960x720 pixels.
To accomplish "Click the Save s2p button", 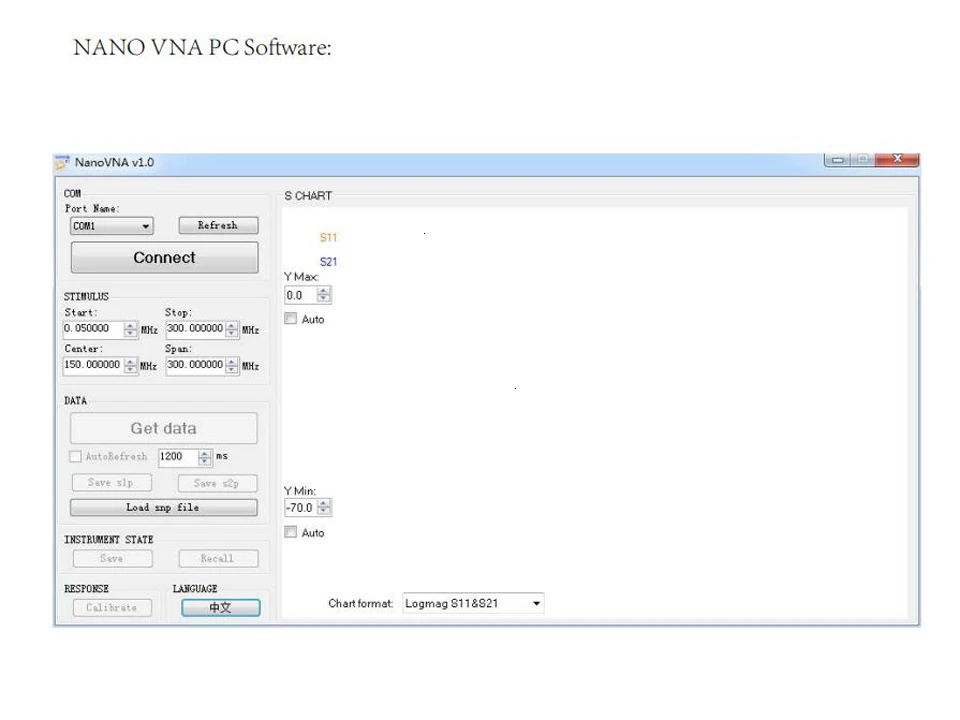I will tap(217, 483).
